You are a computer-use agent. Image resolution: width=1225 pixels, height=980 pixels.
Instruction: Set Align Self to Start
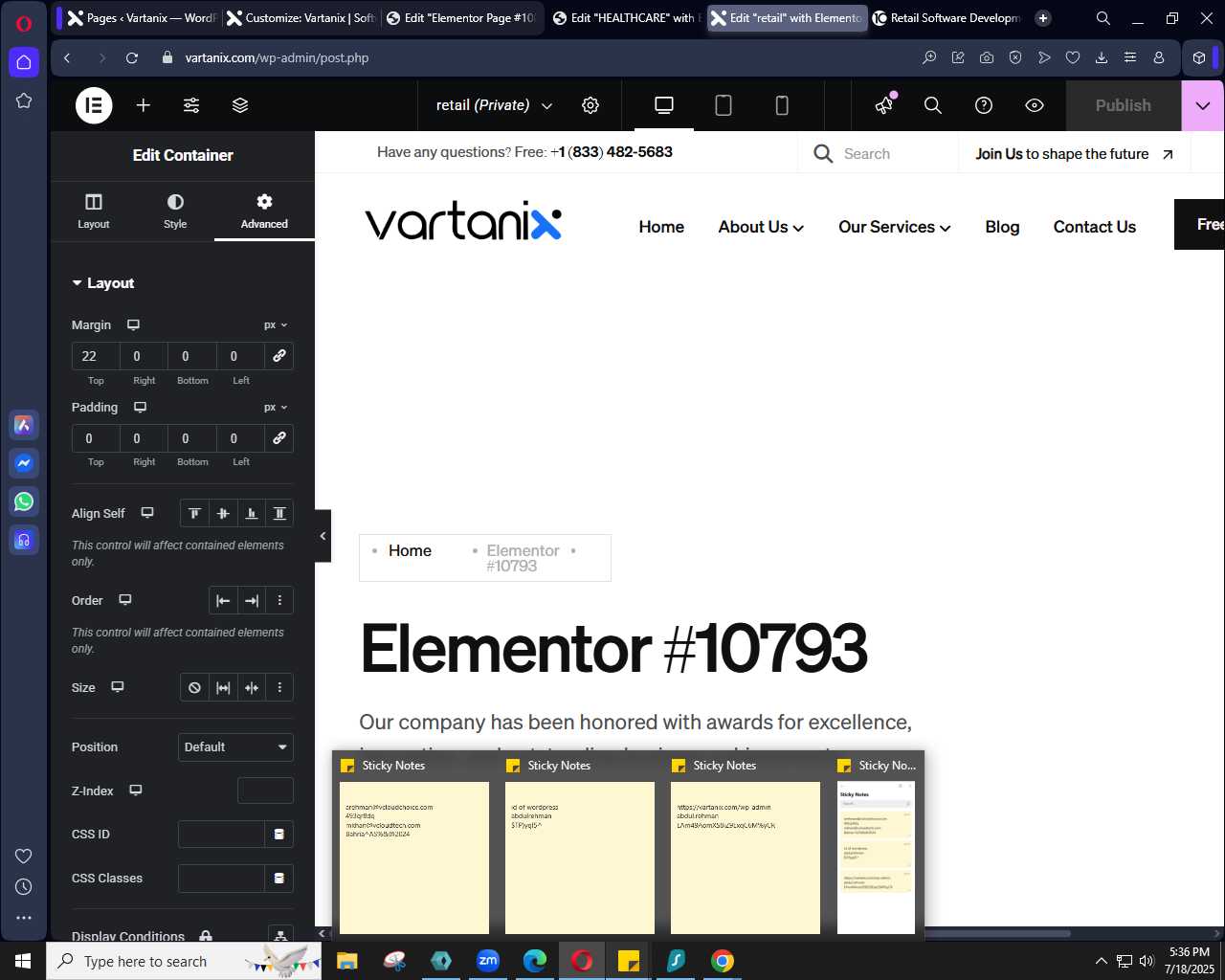(194, 514)
